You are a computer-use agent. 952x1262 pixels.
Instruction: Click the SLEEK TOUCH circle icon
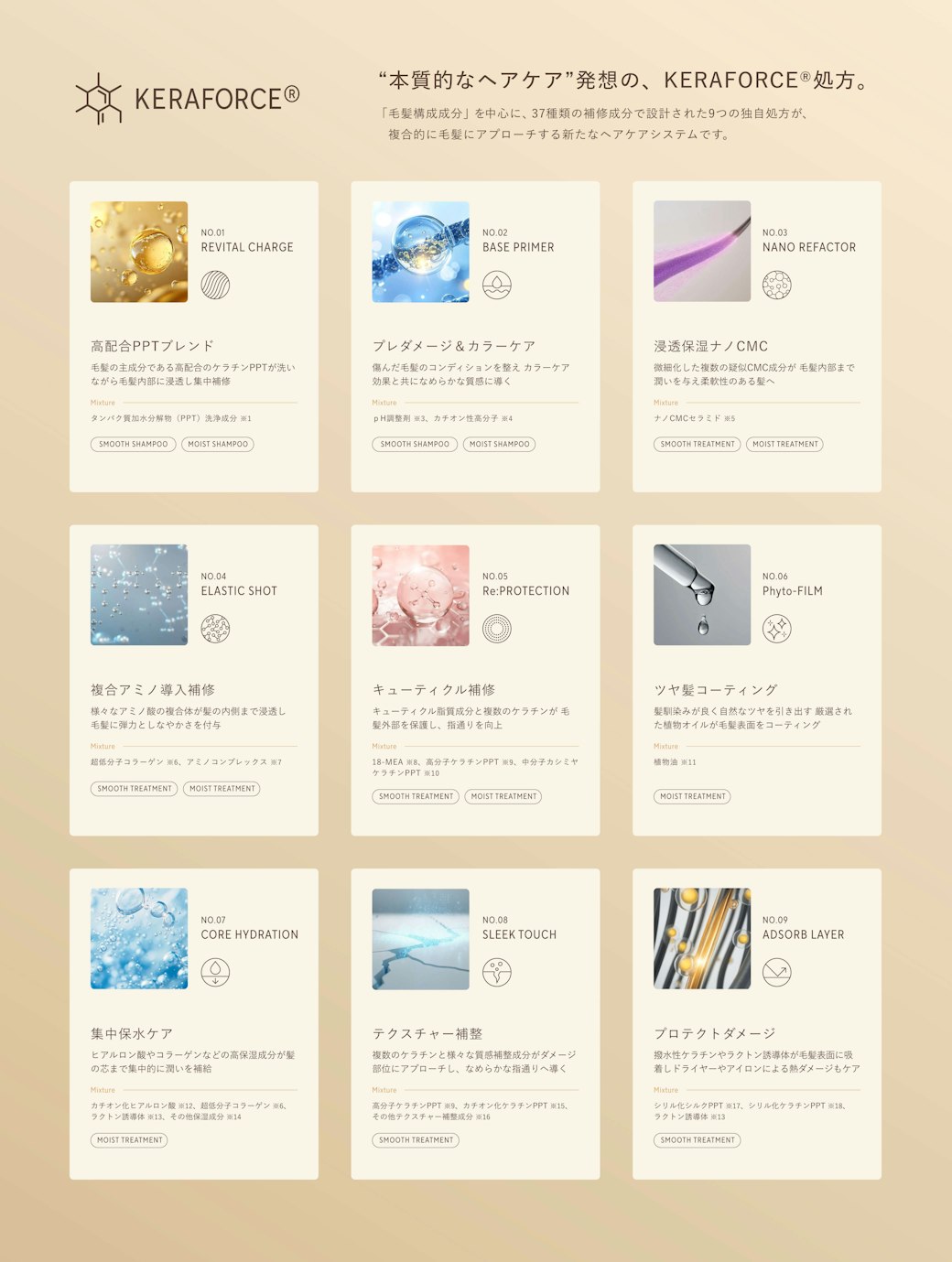point(496,972)
